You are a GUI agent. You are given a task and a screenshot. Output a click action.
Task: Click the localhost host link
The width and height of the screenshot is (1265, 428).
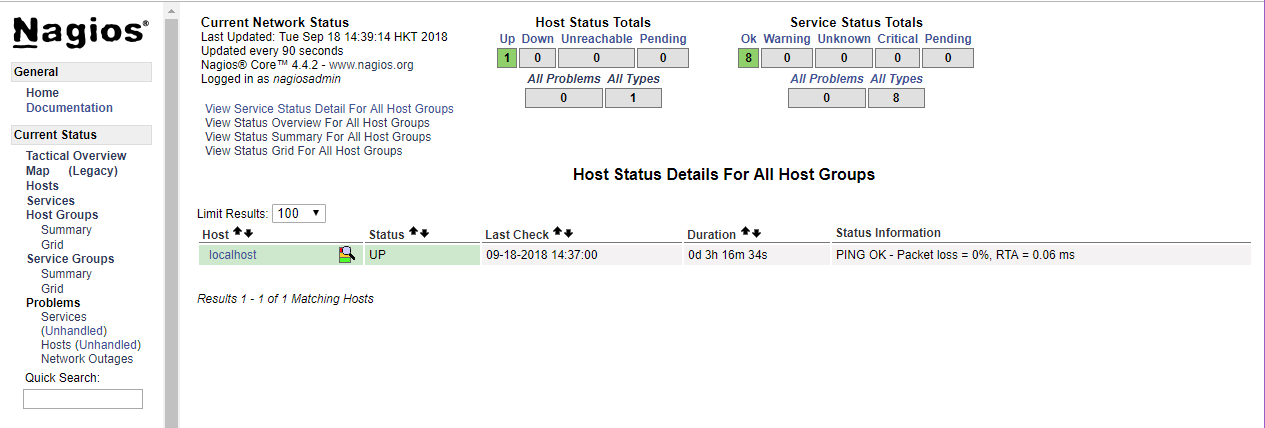point(233,255)
